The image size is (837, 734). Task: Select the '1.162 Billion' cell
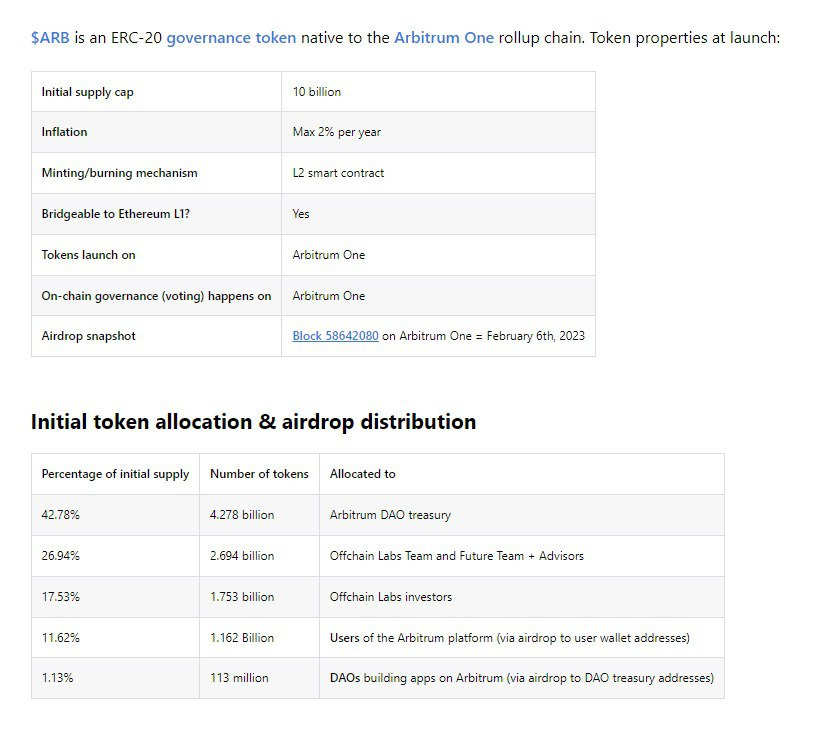pos(259,638)
